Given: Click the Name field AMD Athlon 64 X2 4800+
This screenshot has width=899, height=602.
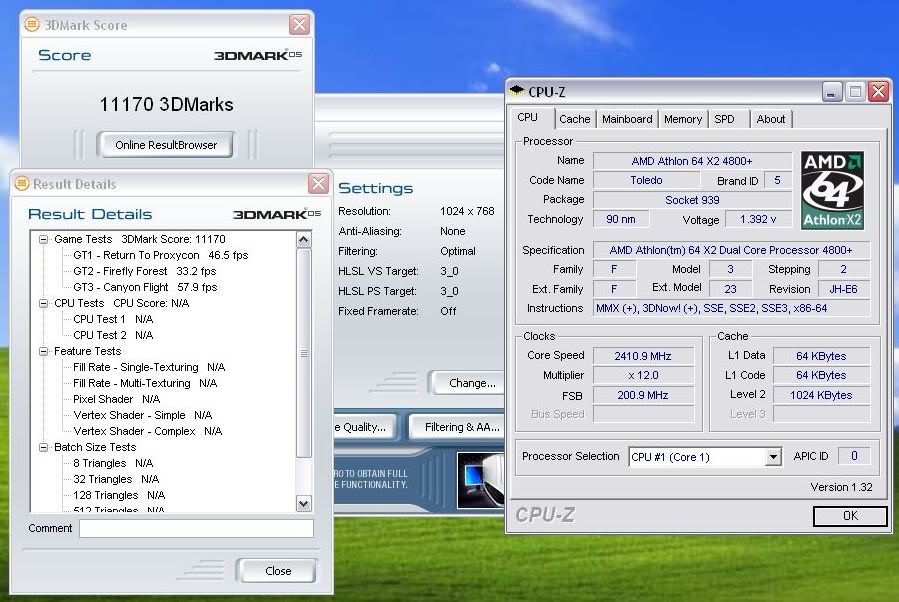Looking at the screenshot, I should (691, 161).
